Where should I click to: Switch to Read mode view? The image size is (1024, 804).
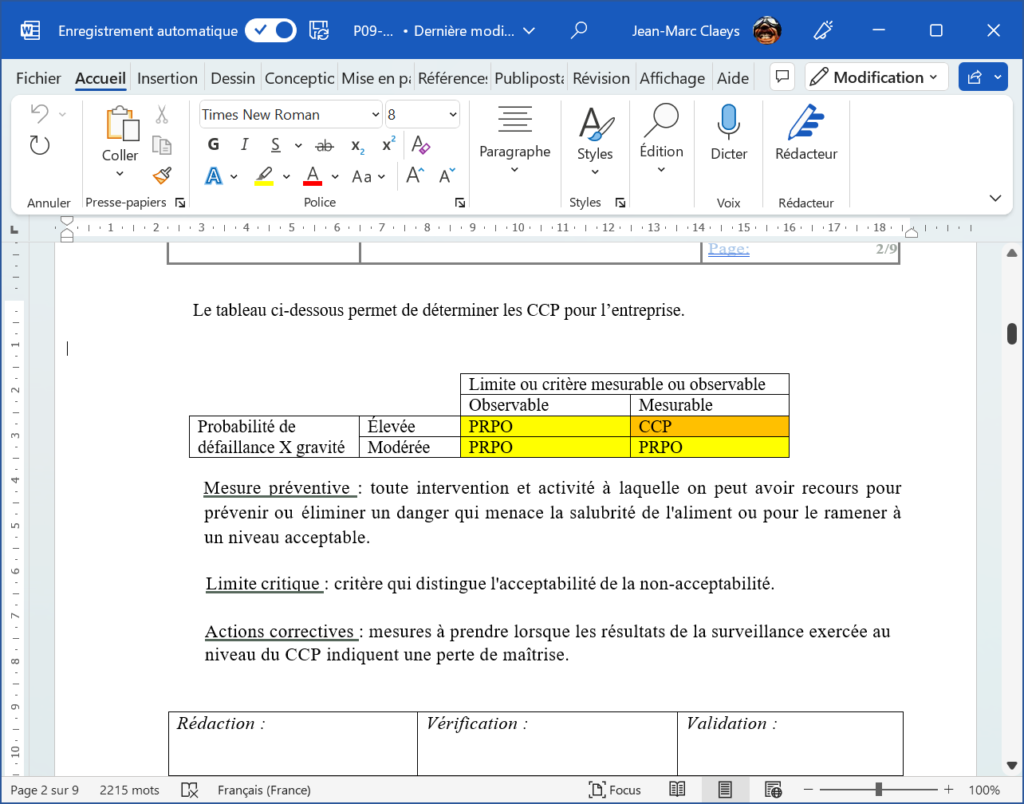[677, 790]
